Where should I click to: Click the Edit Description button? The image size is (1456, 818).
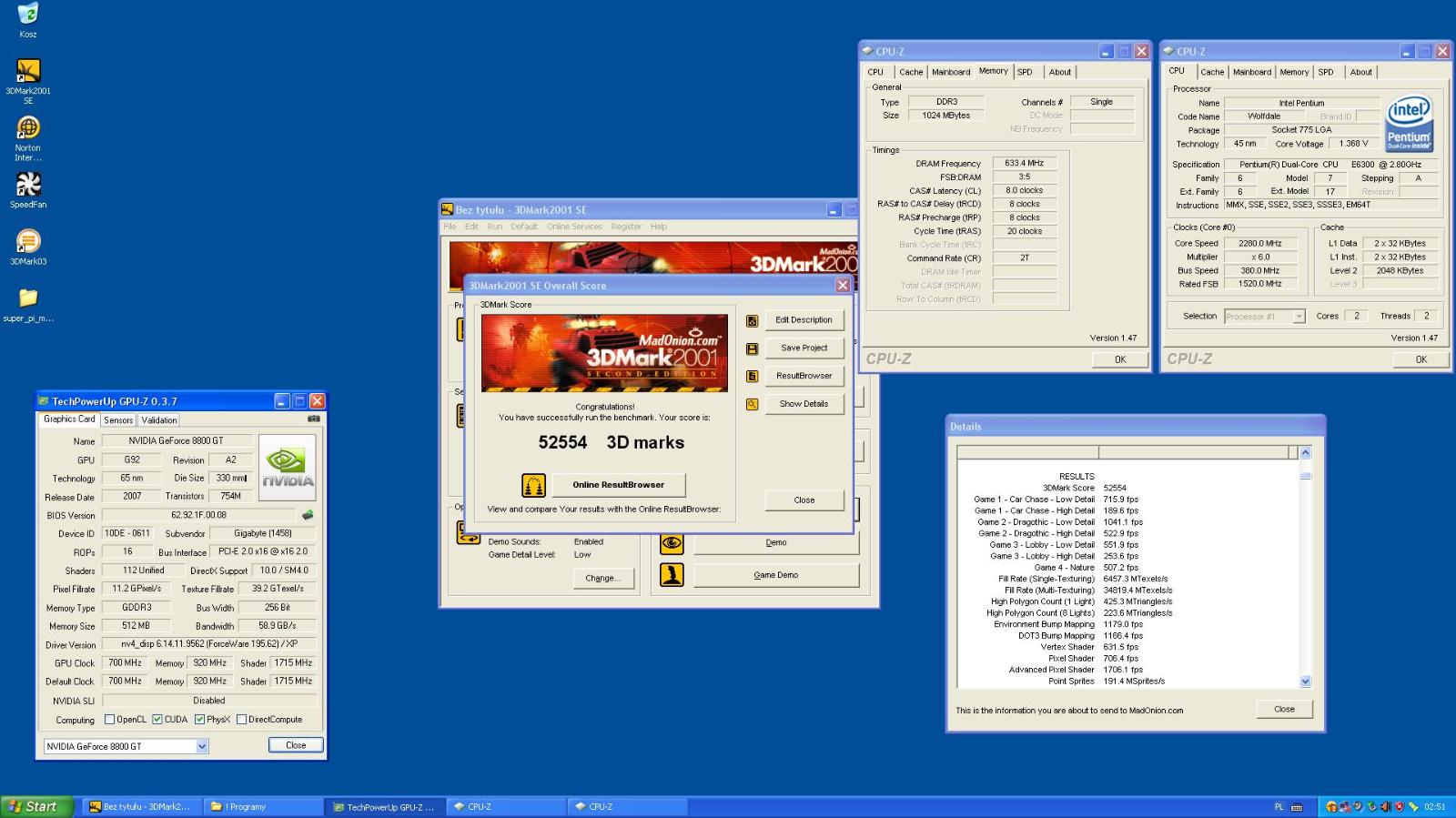804,320
